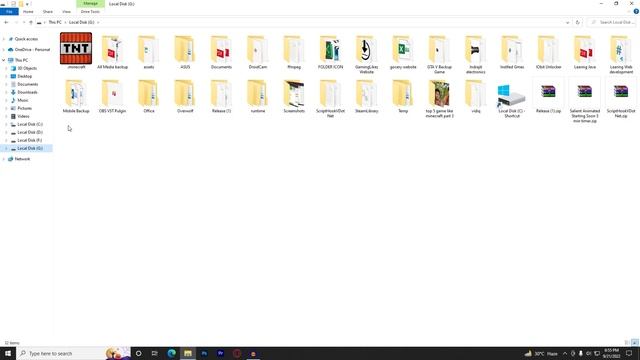Image resolution: width=640 pixels, height=360 pixels.
Task: Open the Home ribbon tab
Action: tap(28, 11)
